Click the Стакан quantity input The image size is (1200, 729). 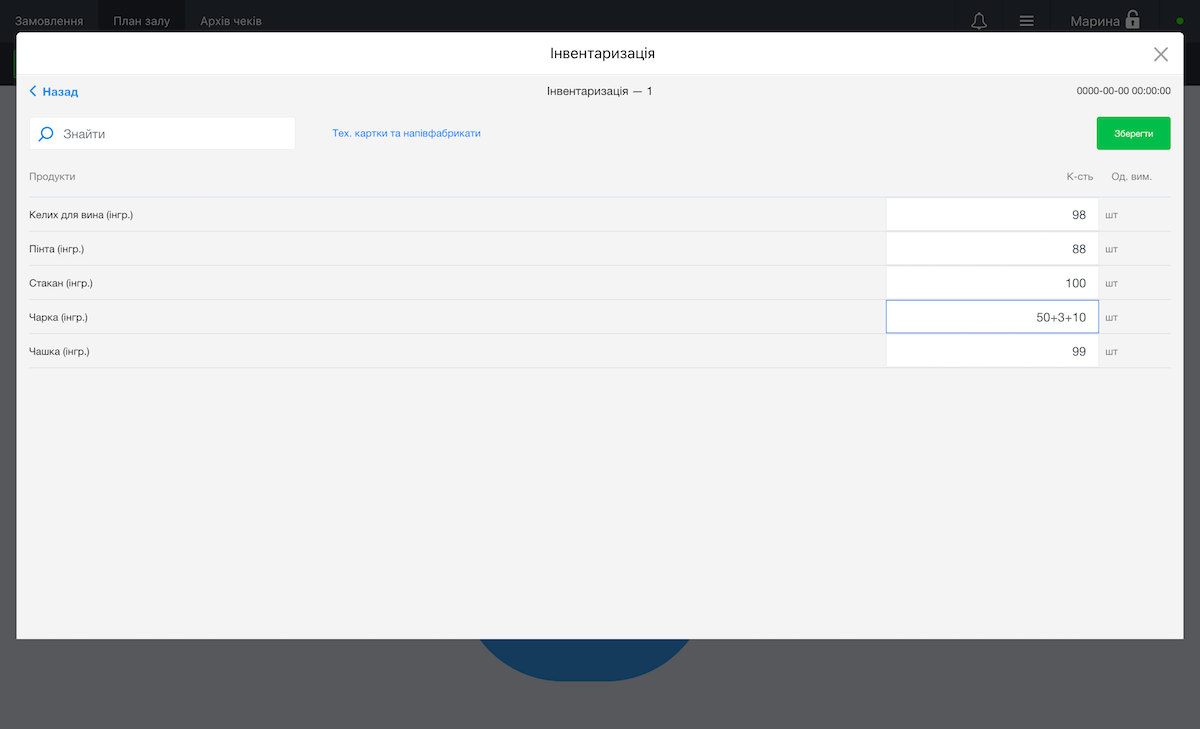[x=991, y=283]
